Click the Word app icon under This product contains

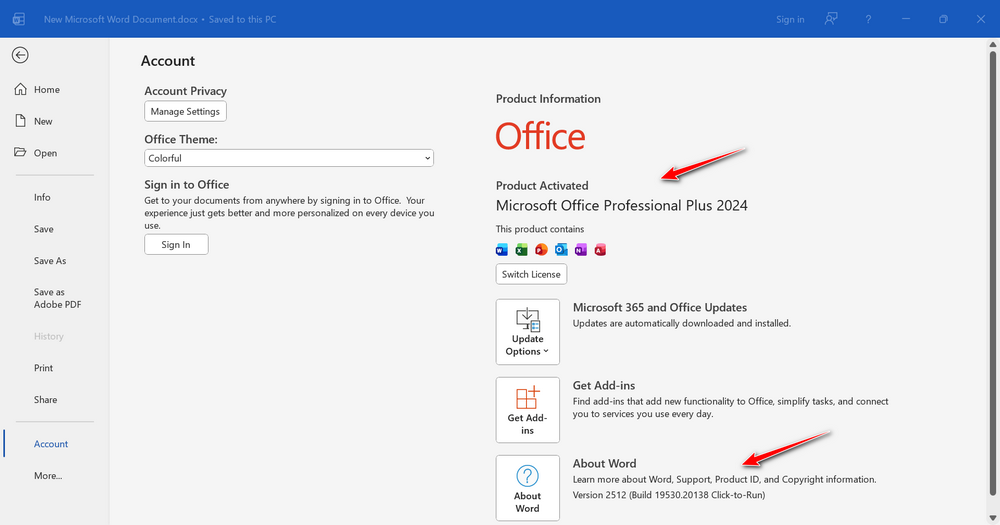[502, 249]
